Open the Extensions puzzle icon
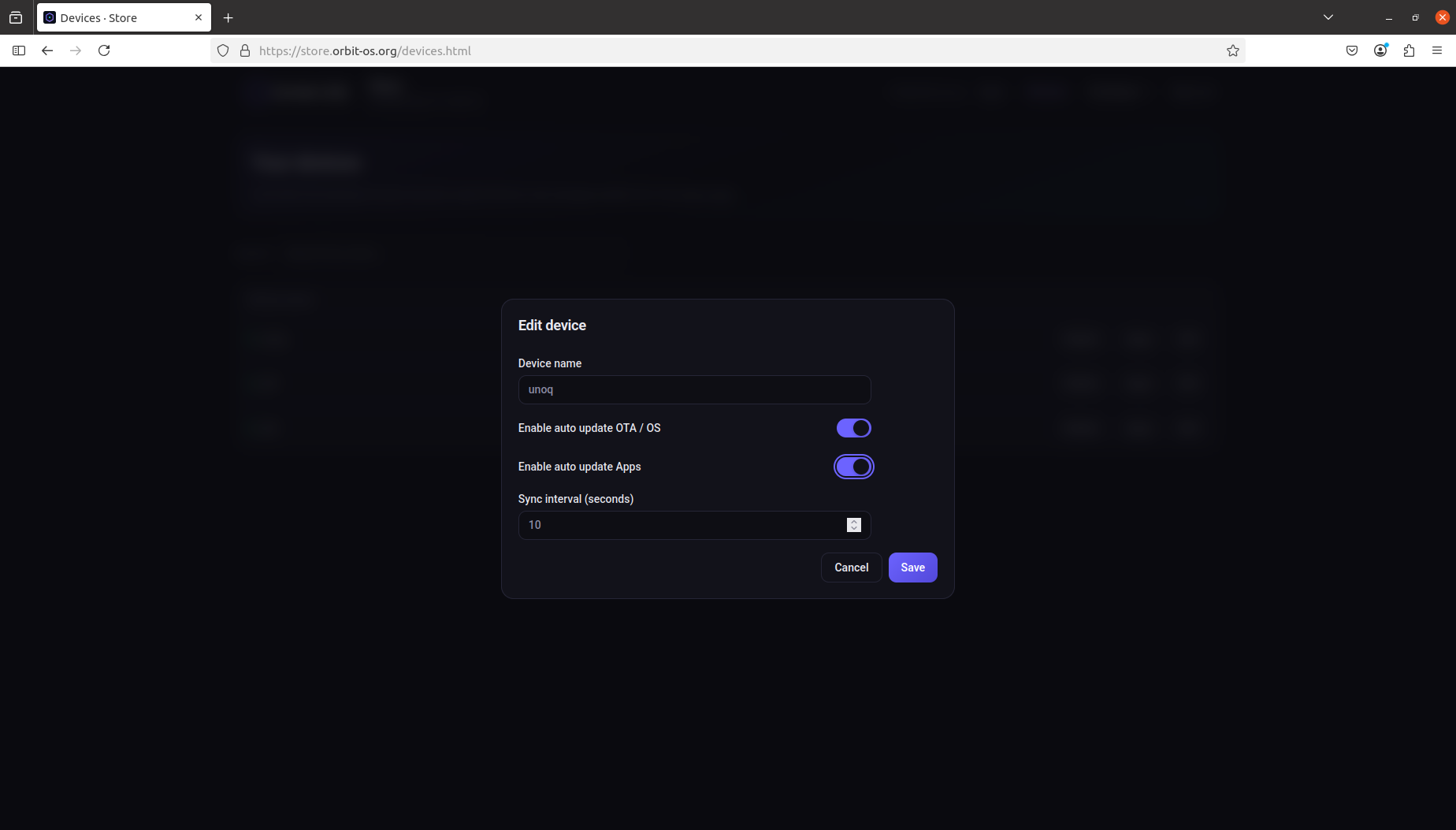The height and width of the screenshot is (830, 1456). click(1409, 50)
